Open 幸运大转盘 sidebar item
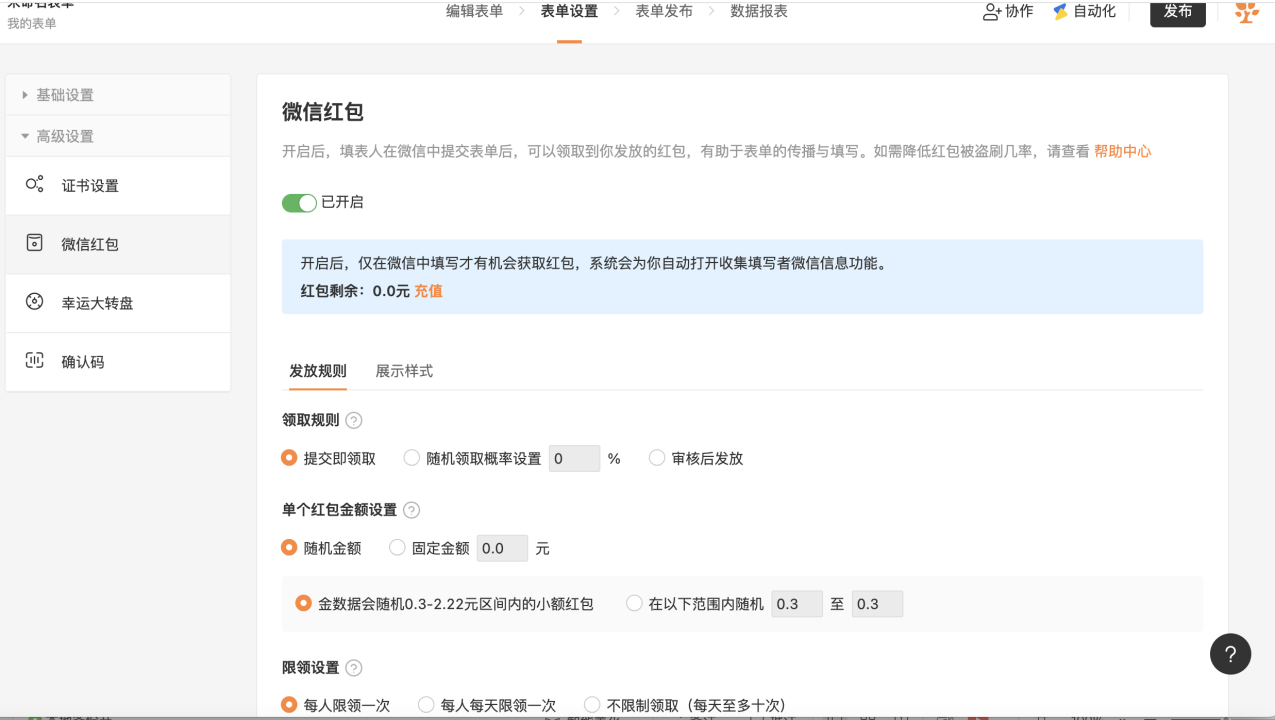Screen dimensions: 1275x720 tap(118, 303)
